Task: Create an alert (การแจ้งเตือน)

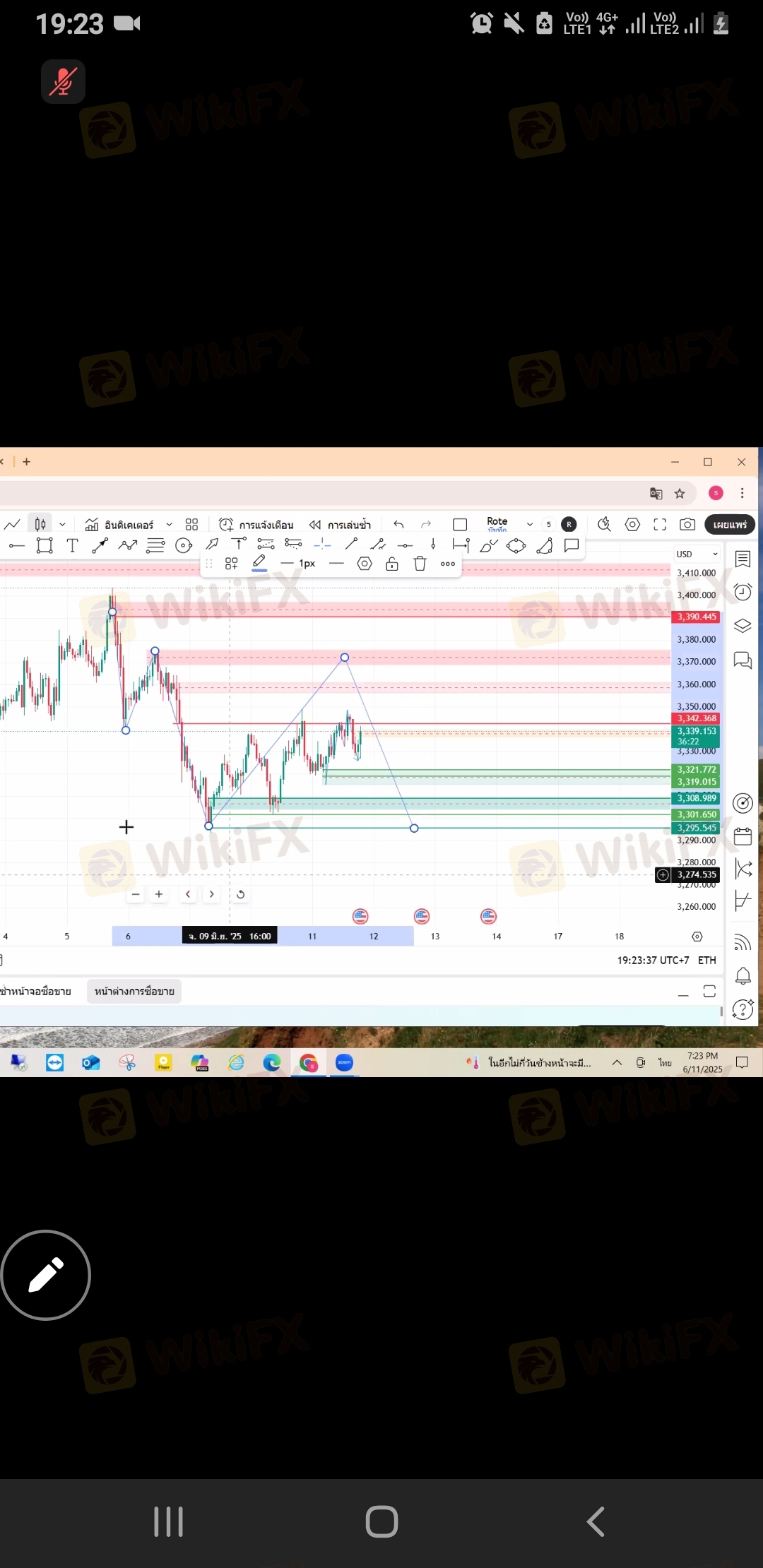Action: point(256,525)
